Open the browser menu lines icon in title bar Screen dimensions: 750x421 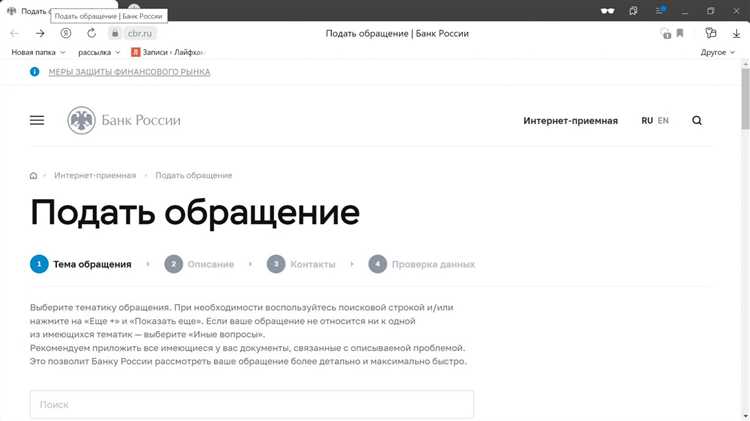(x=660, y=10)
